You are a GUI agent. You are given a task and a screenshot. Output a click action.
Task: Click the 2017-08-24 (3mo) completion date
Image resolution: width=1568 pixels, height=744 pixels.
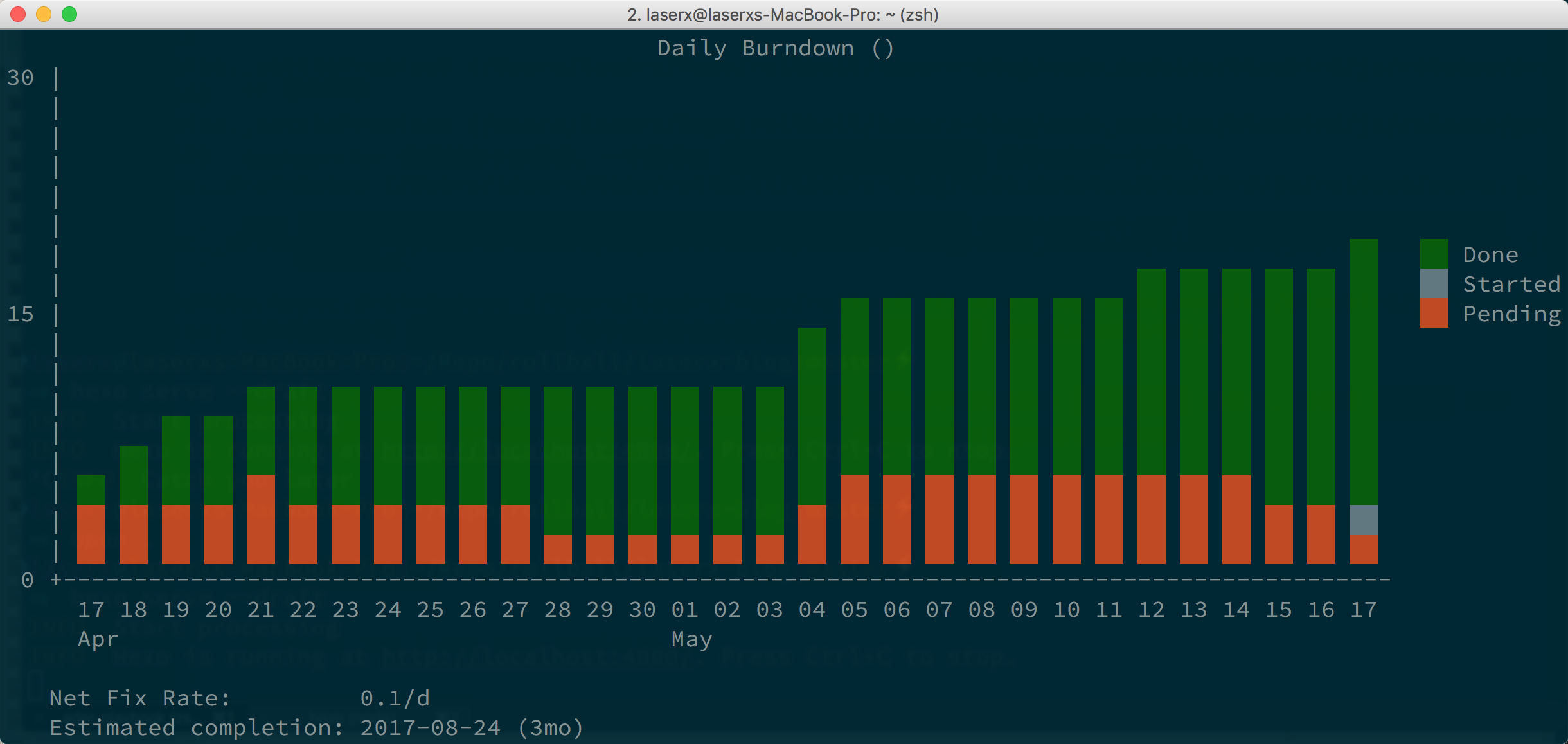(472, 728)
